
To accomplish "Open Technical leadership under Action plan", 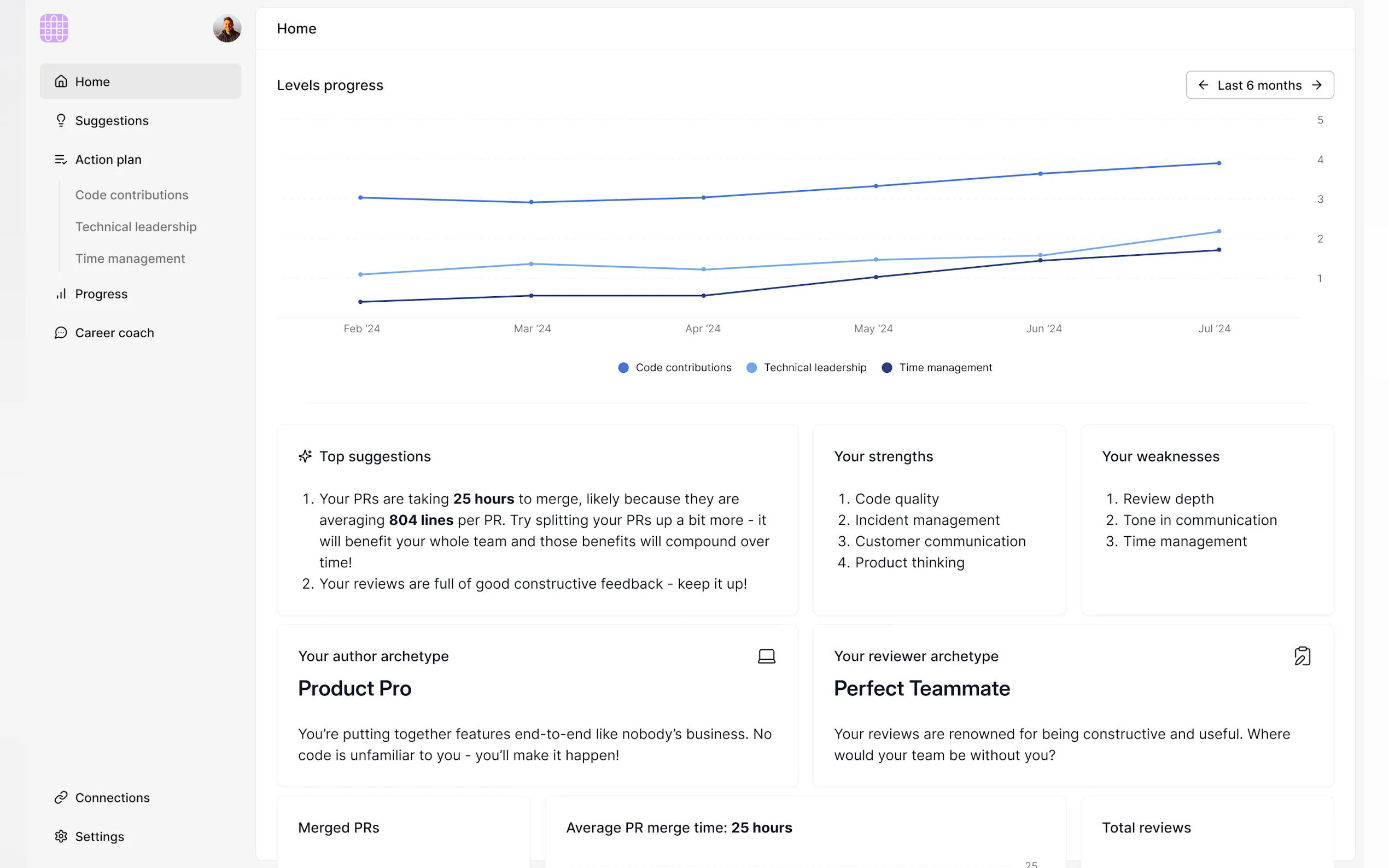I will [x=136, y=227].
